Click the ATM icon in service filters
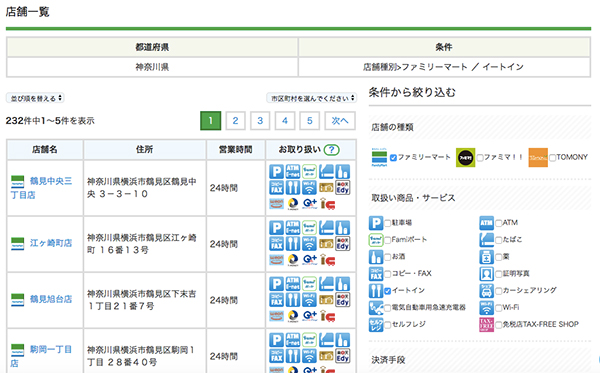 tap(486, 223)
